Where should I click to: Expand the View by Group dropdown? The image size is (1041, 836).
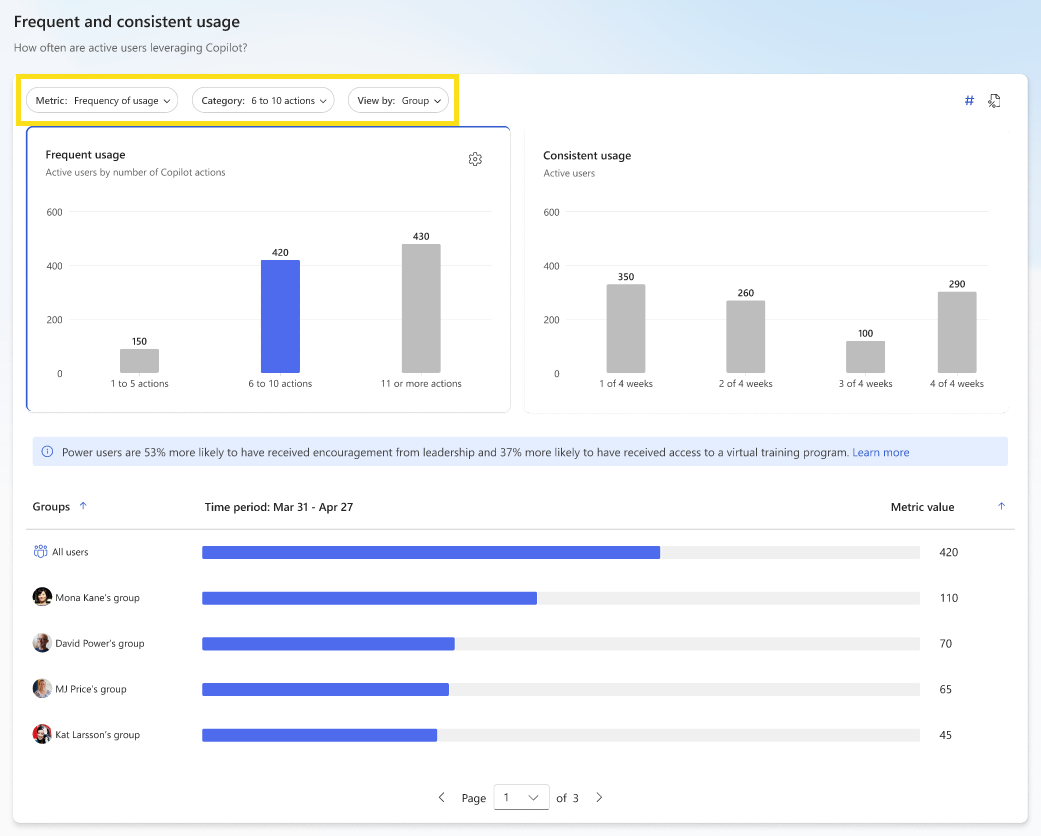[399, 100]
